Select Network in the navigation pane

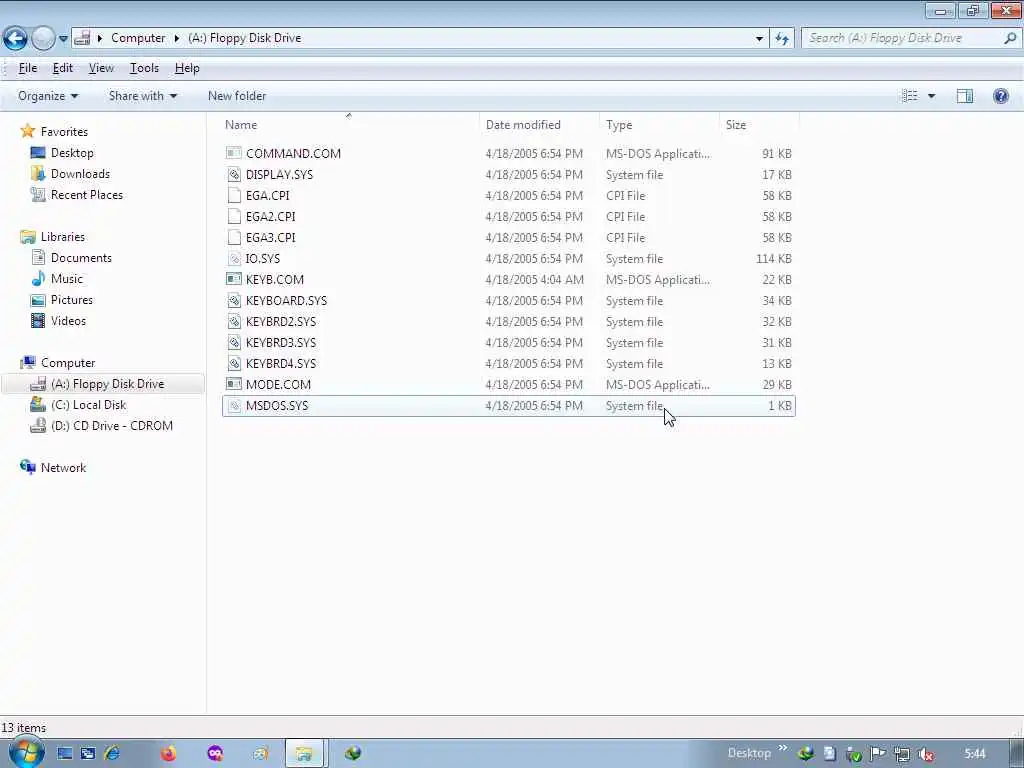[63, 468]
